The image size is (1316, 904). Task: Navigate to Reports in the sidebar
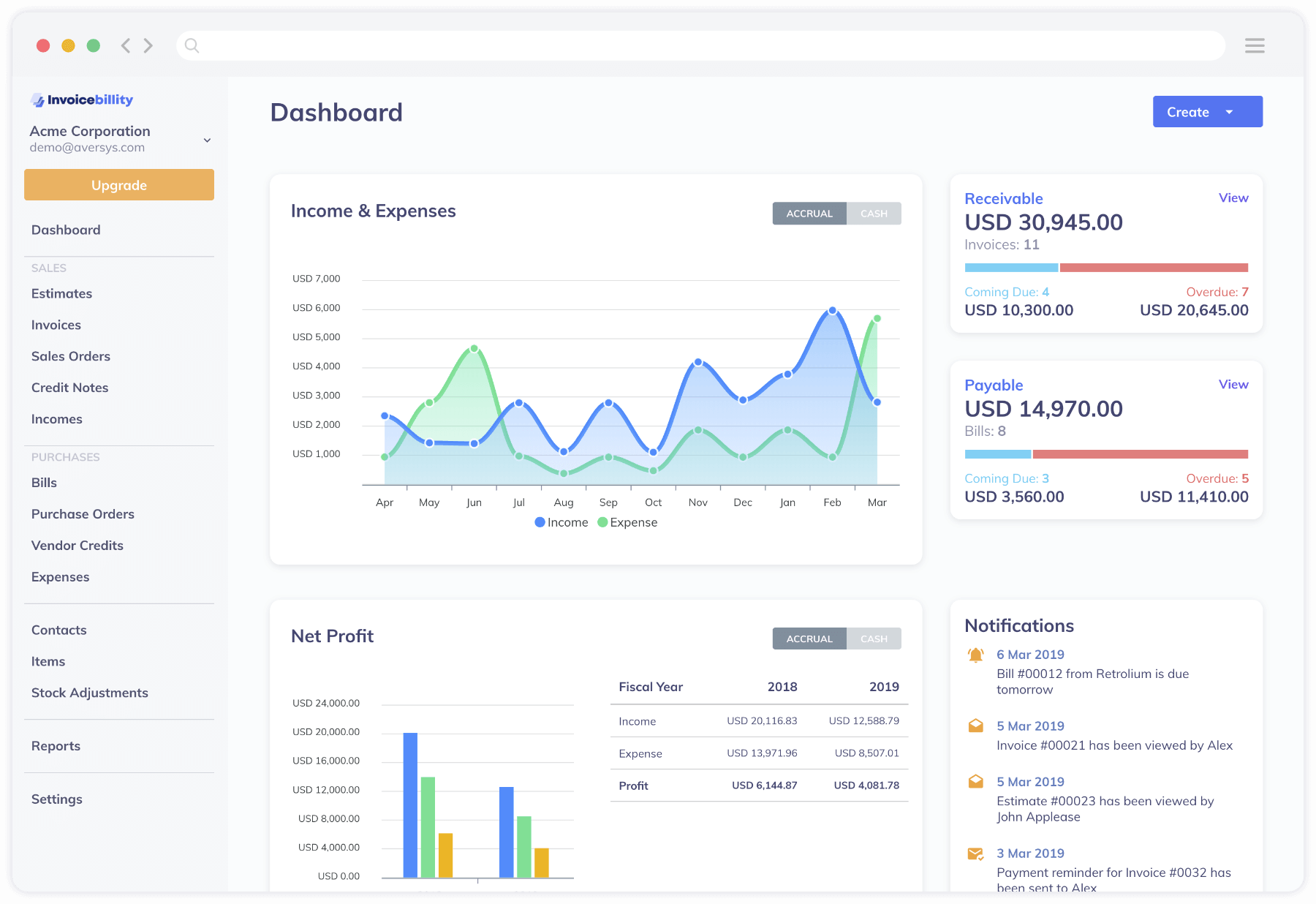56,745
